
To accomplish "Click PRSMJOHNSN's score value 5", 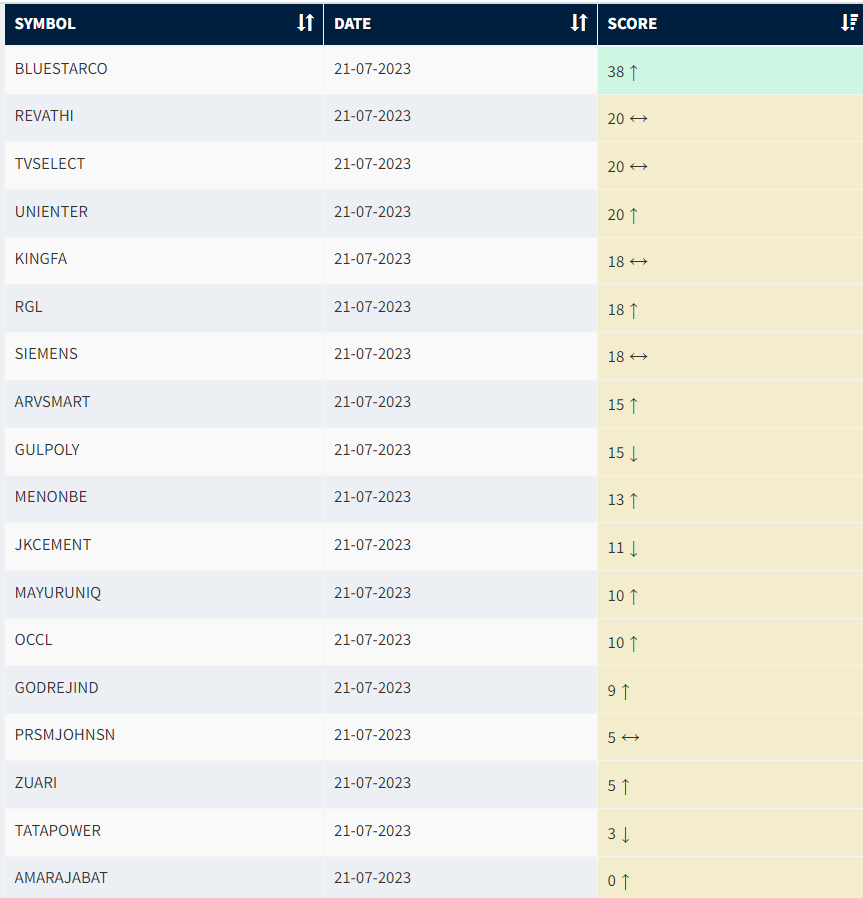I will (612, 738).
